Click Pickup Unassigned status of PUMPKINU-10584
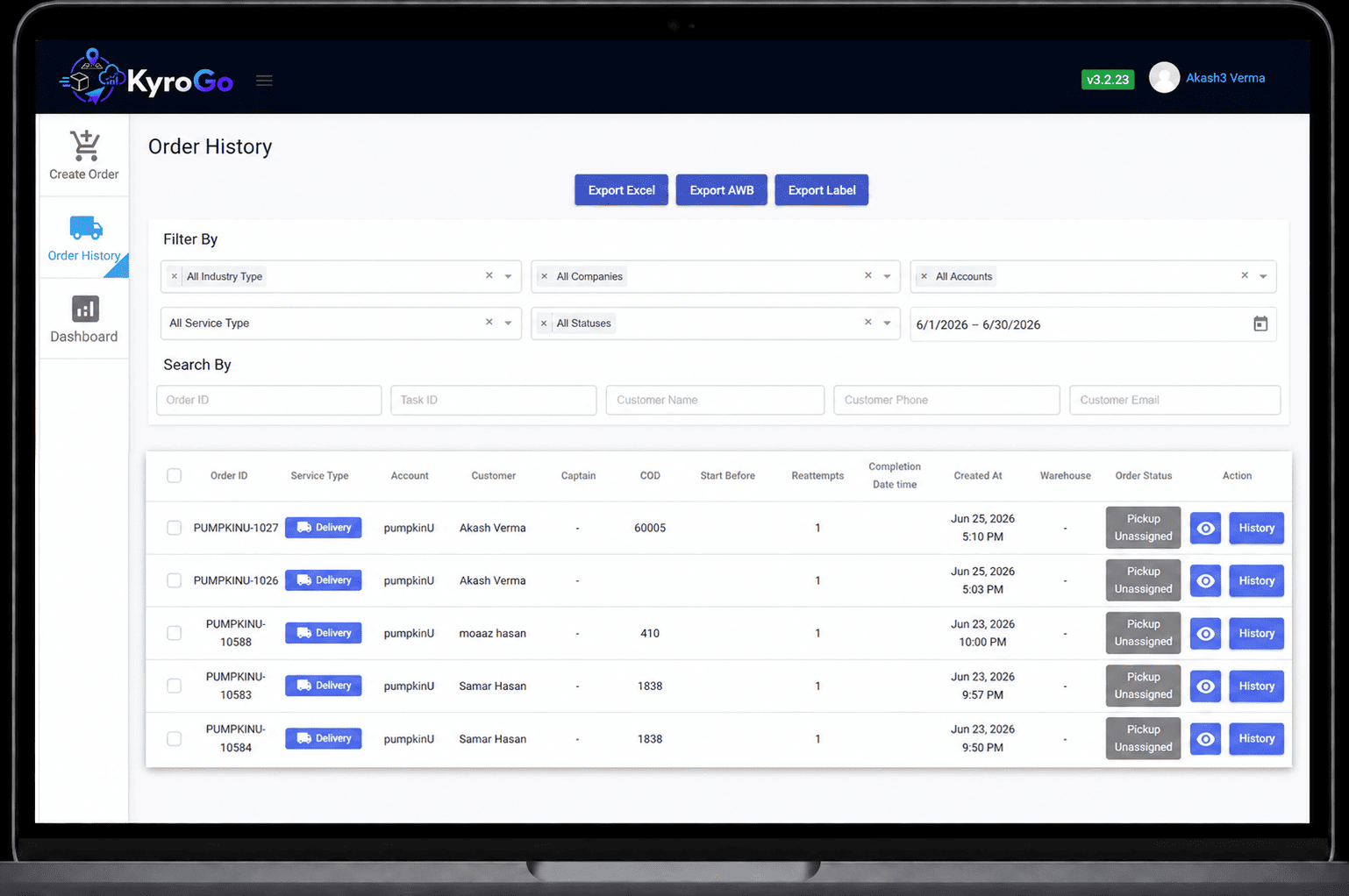Screen dimensions: 1349x896 point(1143,738)
